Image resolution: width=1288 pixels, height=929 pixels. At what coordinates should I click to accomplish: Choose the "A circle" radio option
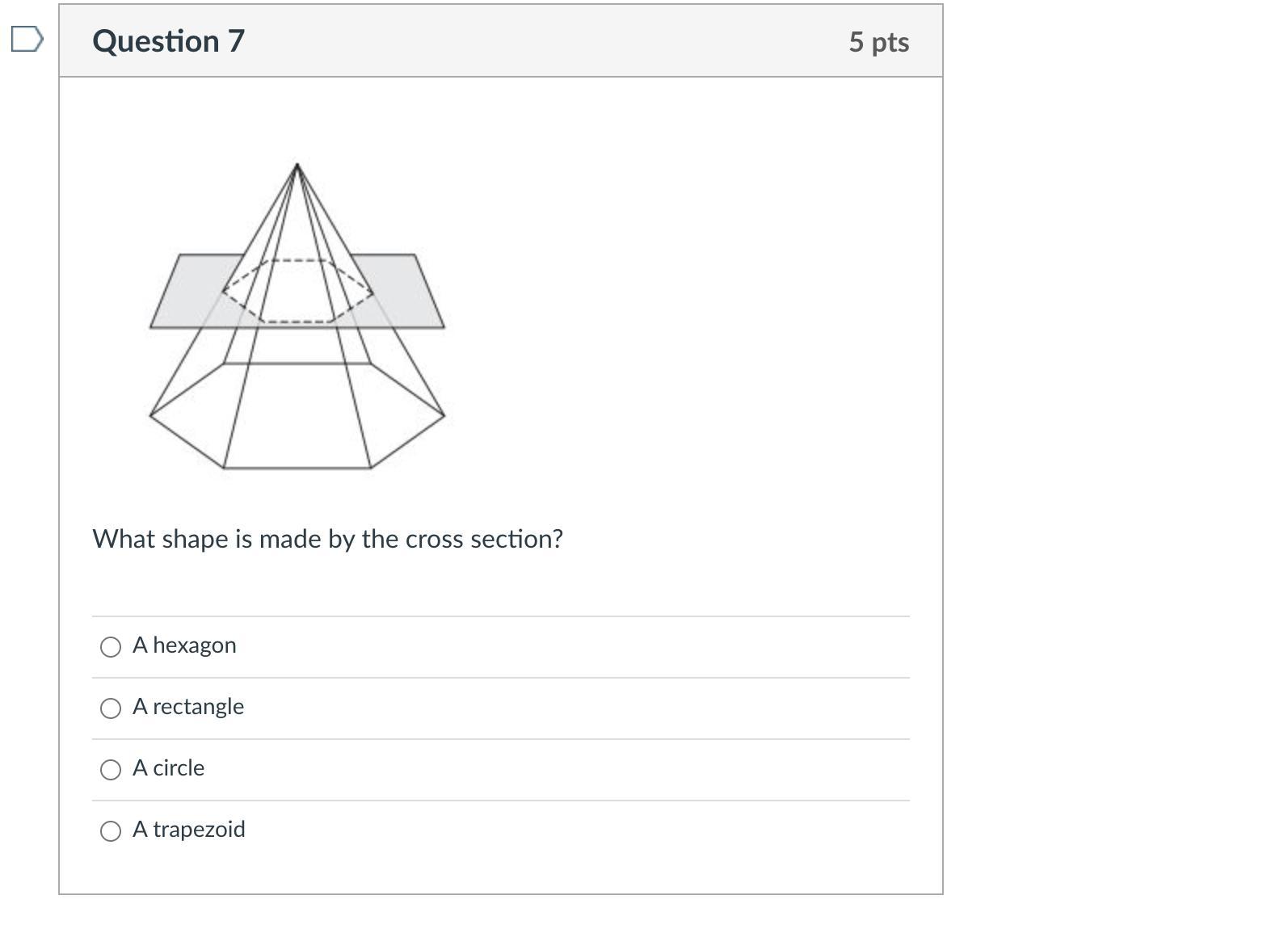point(111,769)
